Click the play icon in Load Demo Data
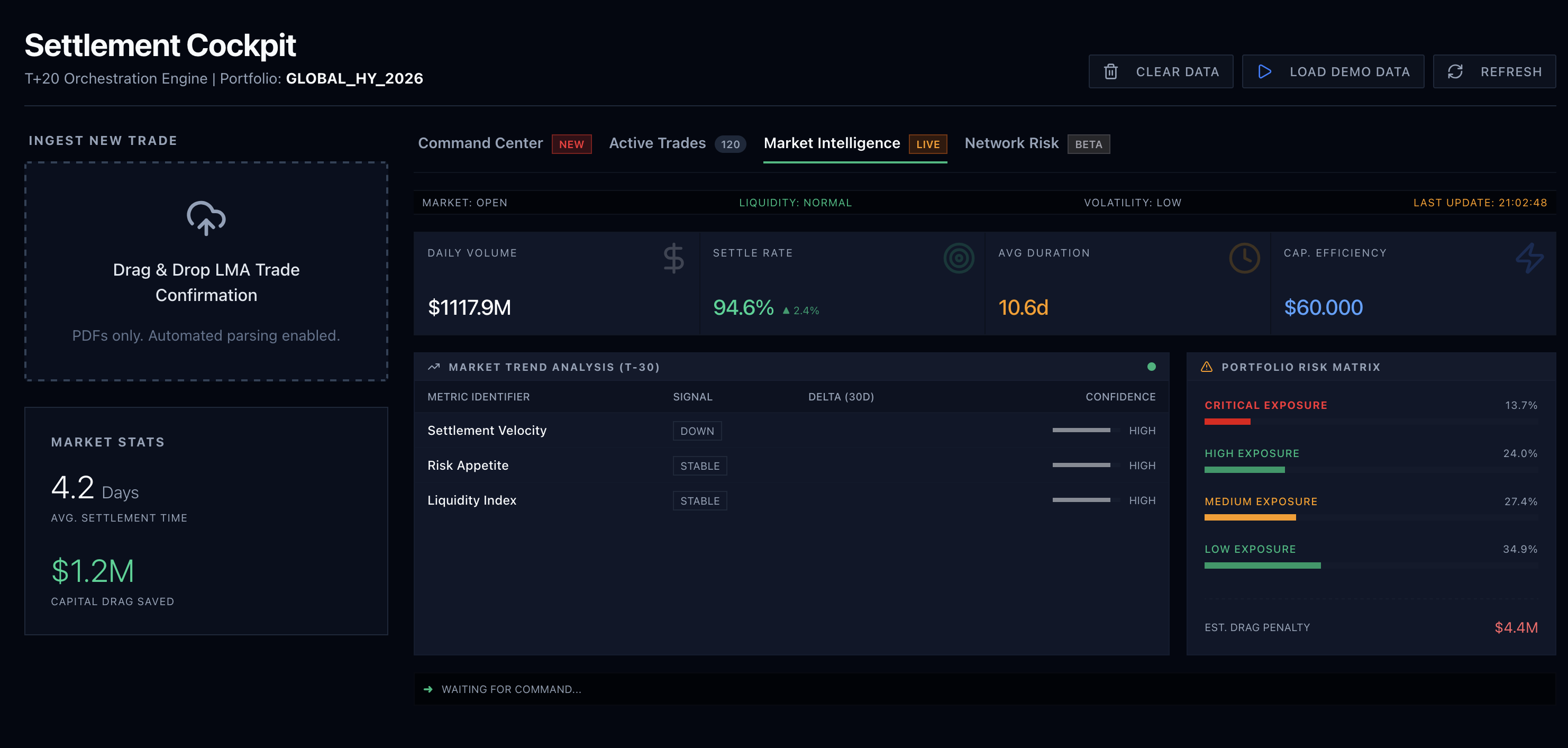 (x=1264, y=72)
